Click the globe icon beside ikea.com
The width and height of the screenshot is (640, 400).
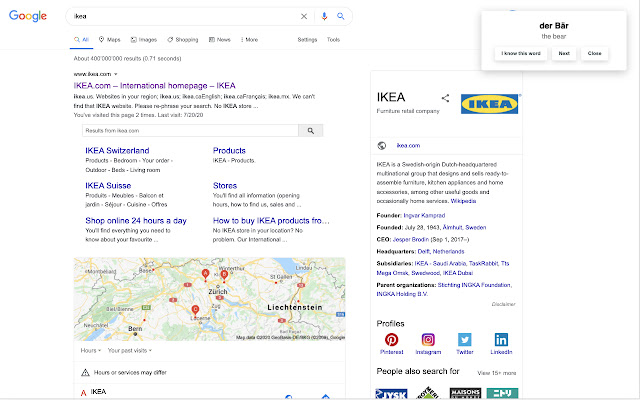tap(382, 145)
